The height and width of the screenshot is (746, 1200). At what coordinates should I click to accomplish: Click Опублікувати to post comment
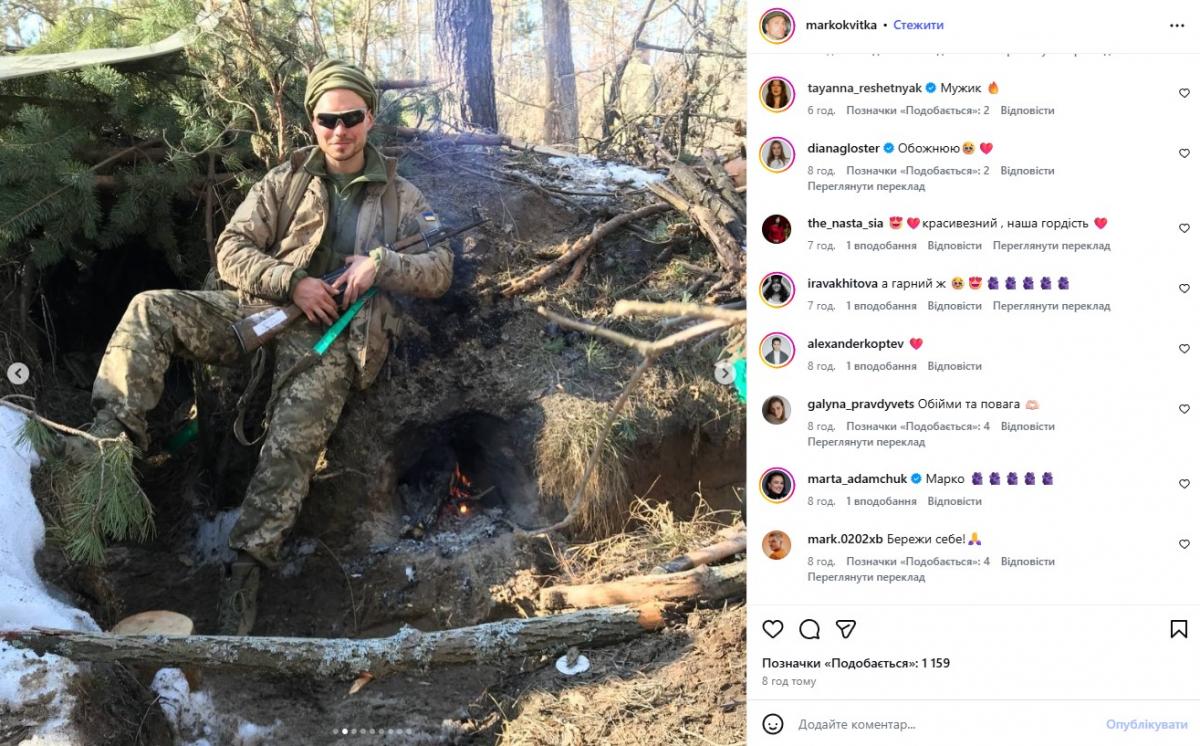[1146, 724]
